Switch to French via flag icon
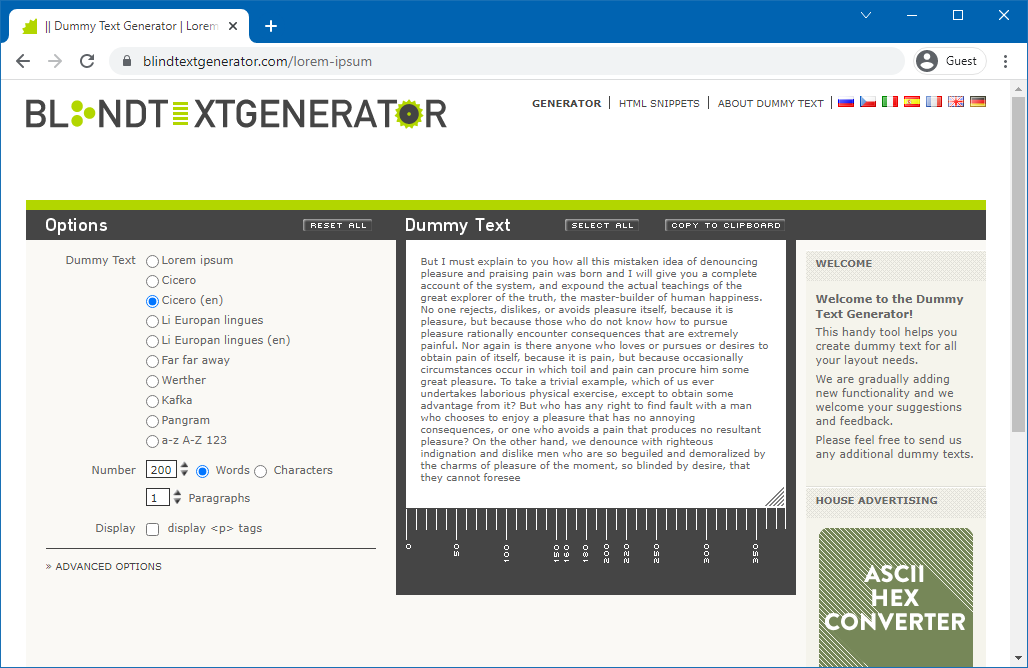Viewport: 1028px width, 668px height. tap(934, 102)
